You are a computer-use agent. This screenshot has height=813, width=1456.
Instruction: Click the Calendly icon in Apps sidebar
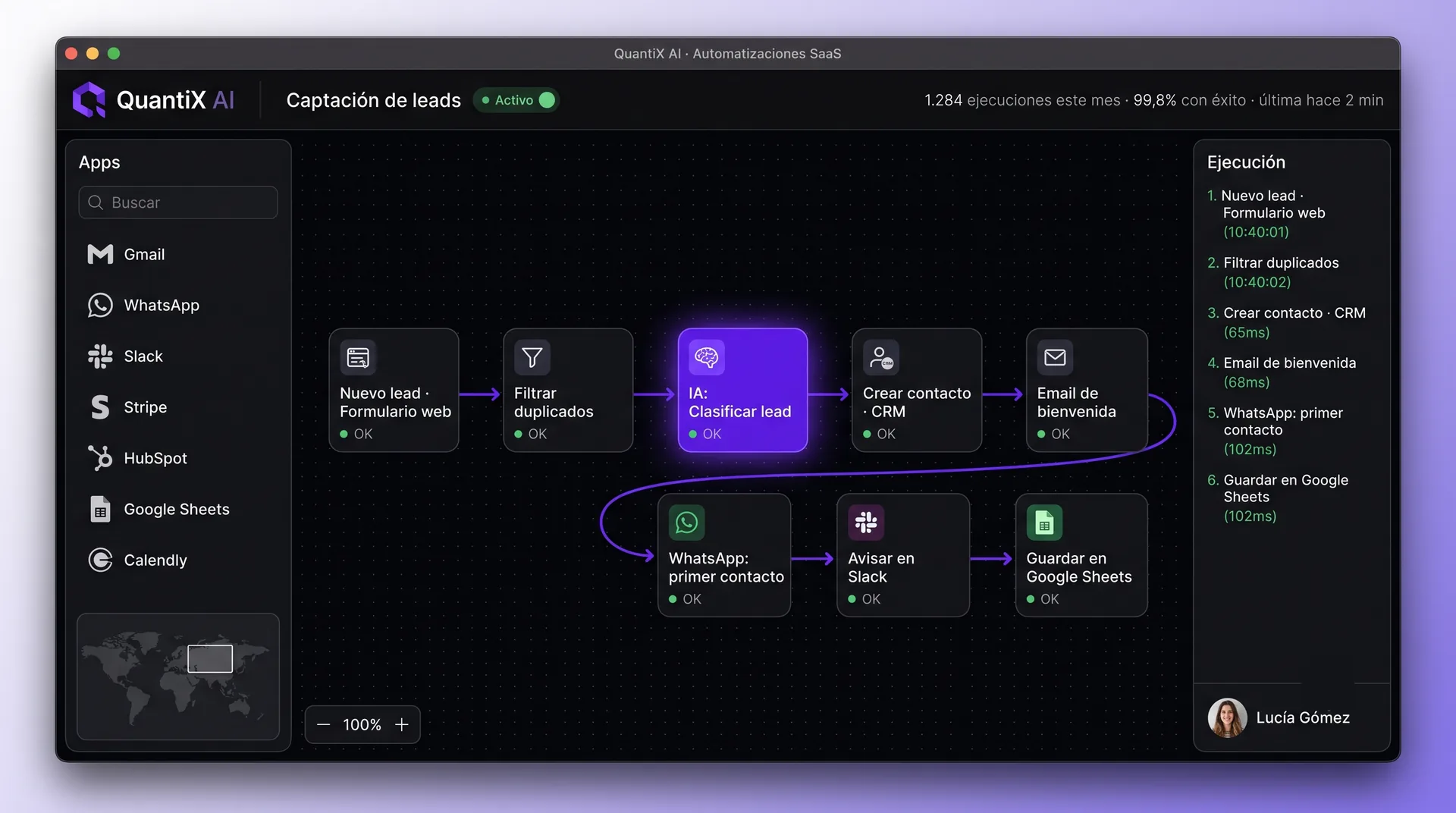100,560
